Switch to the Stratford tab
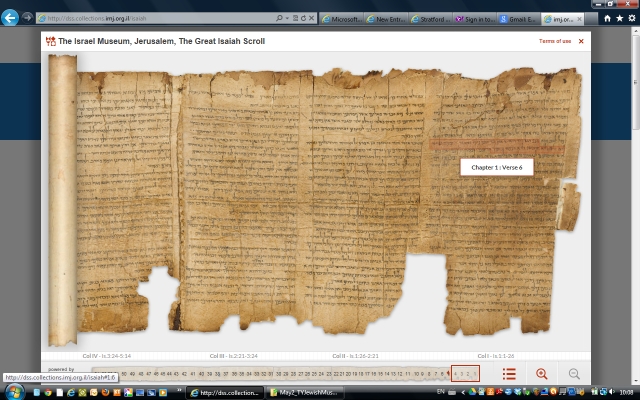Screen dimensions: 640x400 pyautogui.click(x=431, y=19)
